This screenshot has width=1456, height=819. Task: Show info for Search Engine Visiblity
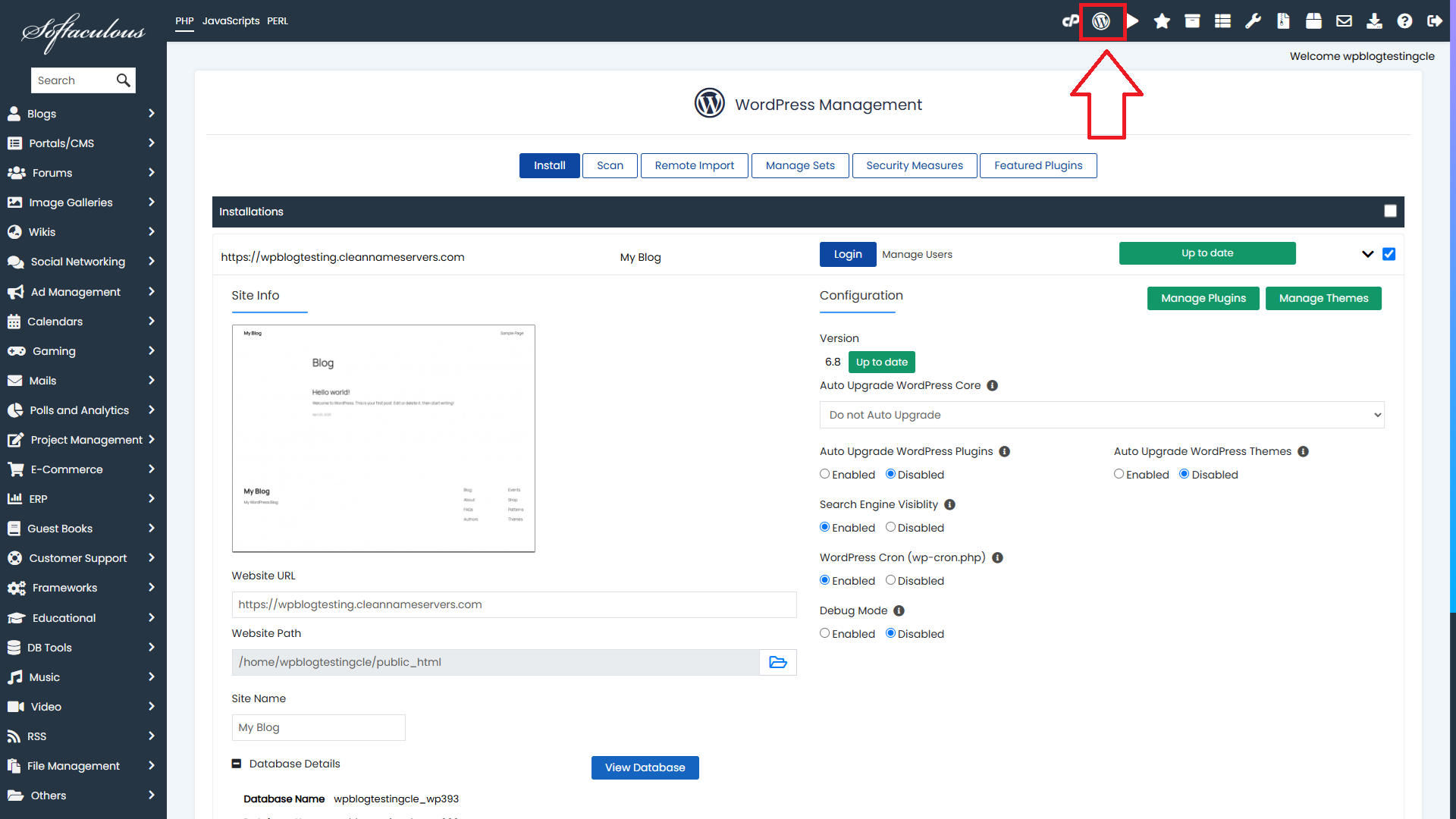click(949, 505)
